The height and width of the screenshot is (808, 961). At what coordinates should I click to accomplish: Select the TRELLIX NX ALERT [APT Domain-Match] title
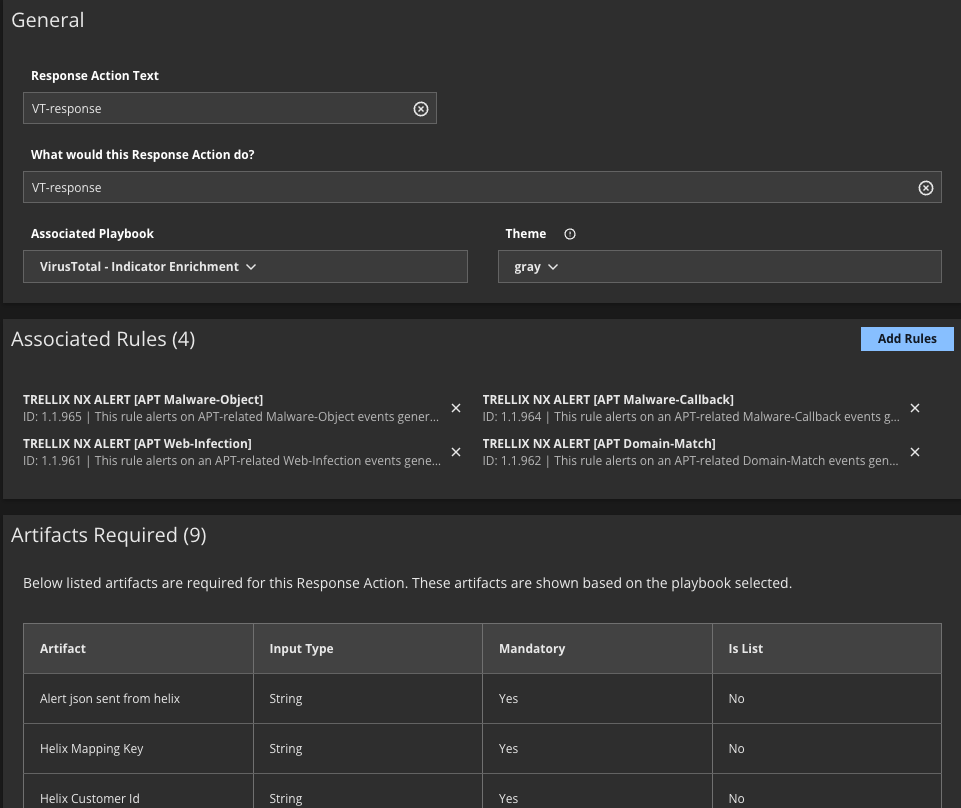599,444
